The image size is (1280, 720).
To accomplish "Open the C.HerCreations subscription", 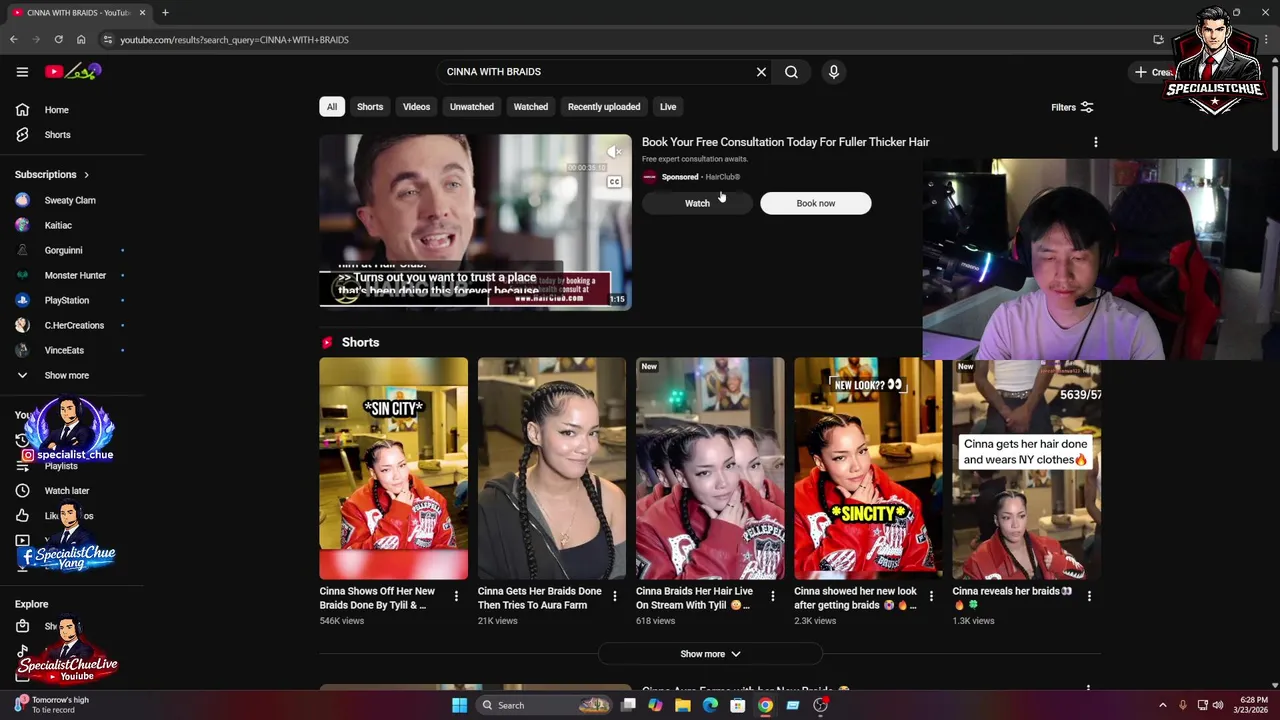I will pos(74,325).
